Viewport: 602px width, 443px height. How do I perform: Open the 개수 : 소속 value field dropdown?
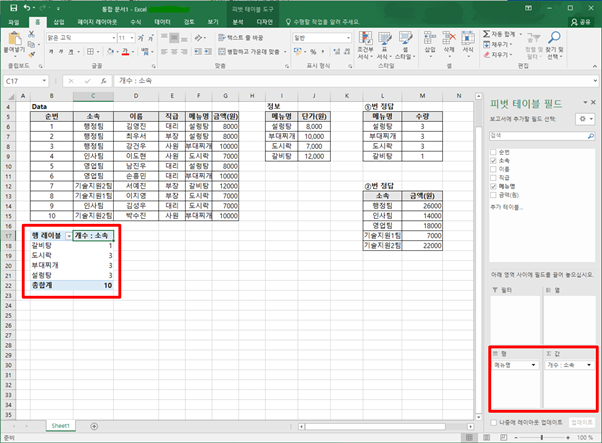coord(589,365)
